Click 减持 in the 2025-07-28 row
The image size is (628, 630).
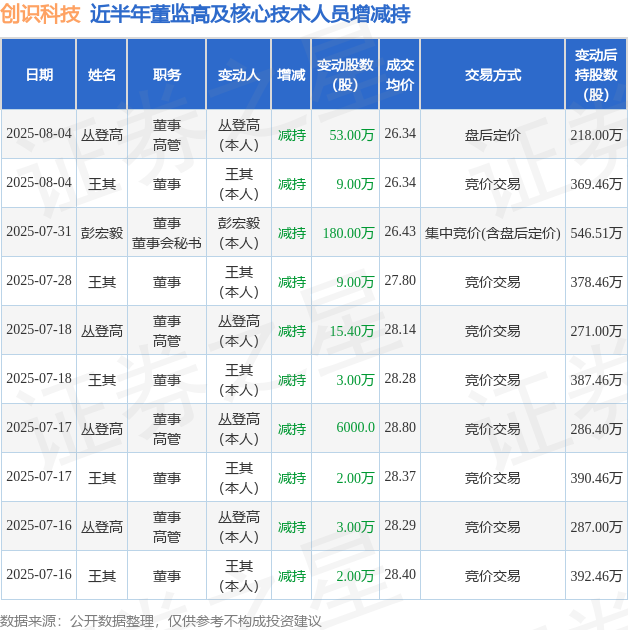(292, 282)
